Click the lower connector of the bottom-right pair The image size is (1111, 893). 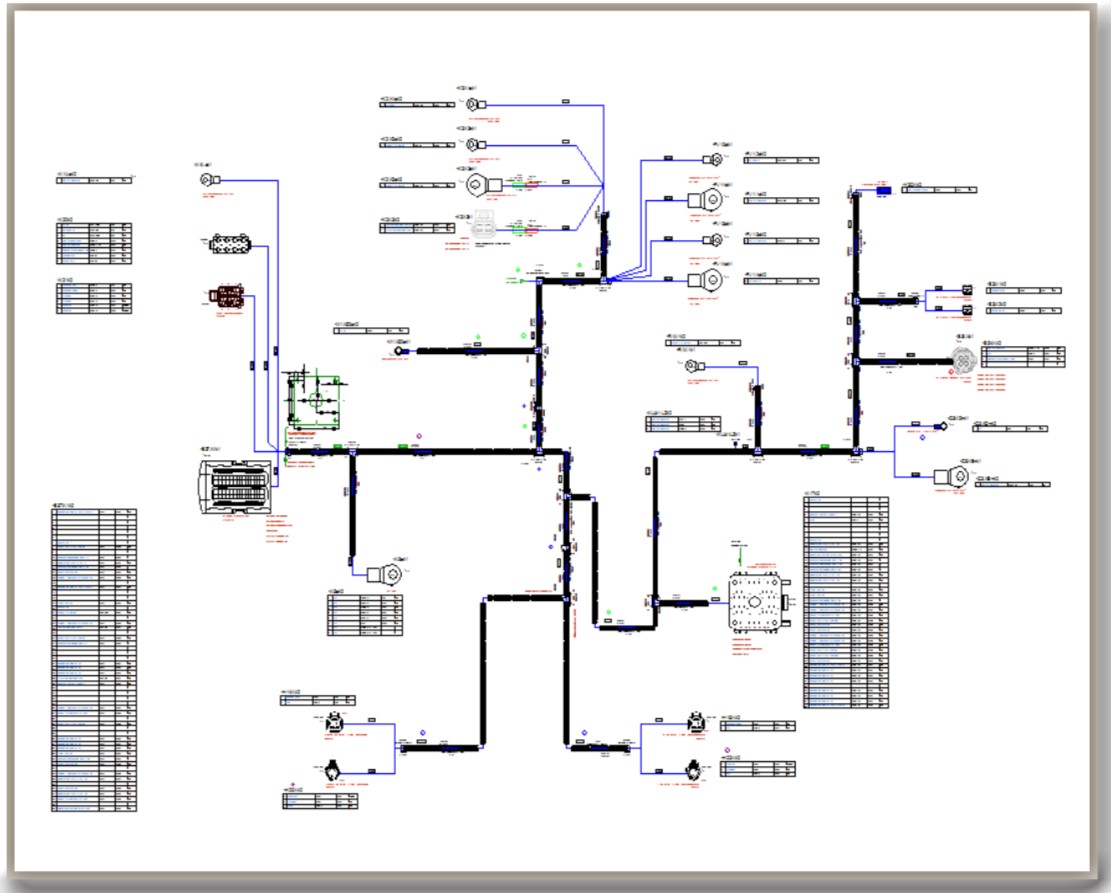[x=693, y=771]
